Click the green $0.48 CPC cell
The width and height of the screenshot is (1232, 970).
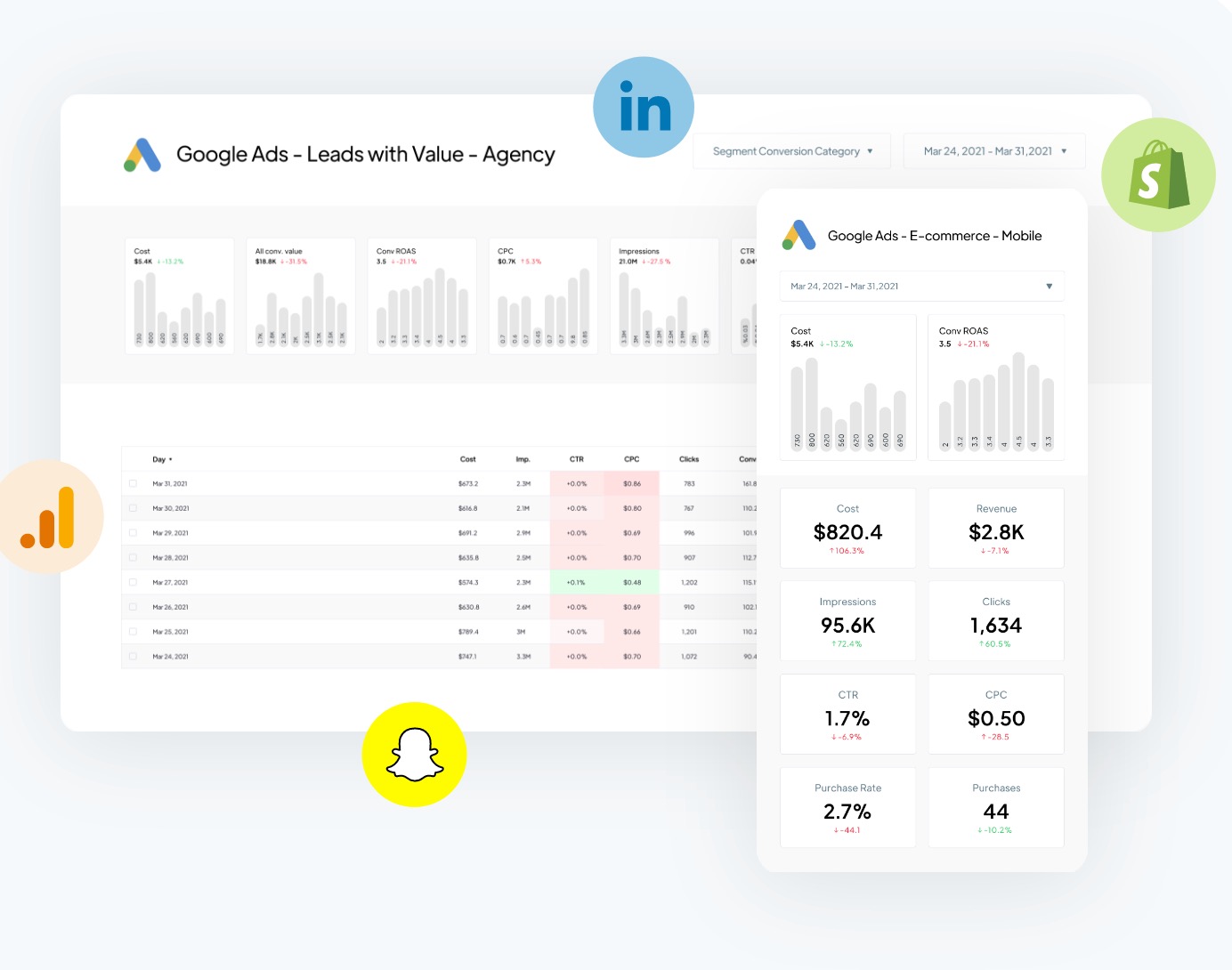(632, 582)
